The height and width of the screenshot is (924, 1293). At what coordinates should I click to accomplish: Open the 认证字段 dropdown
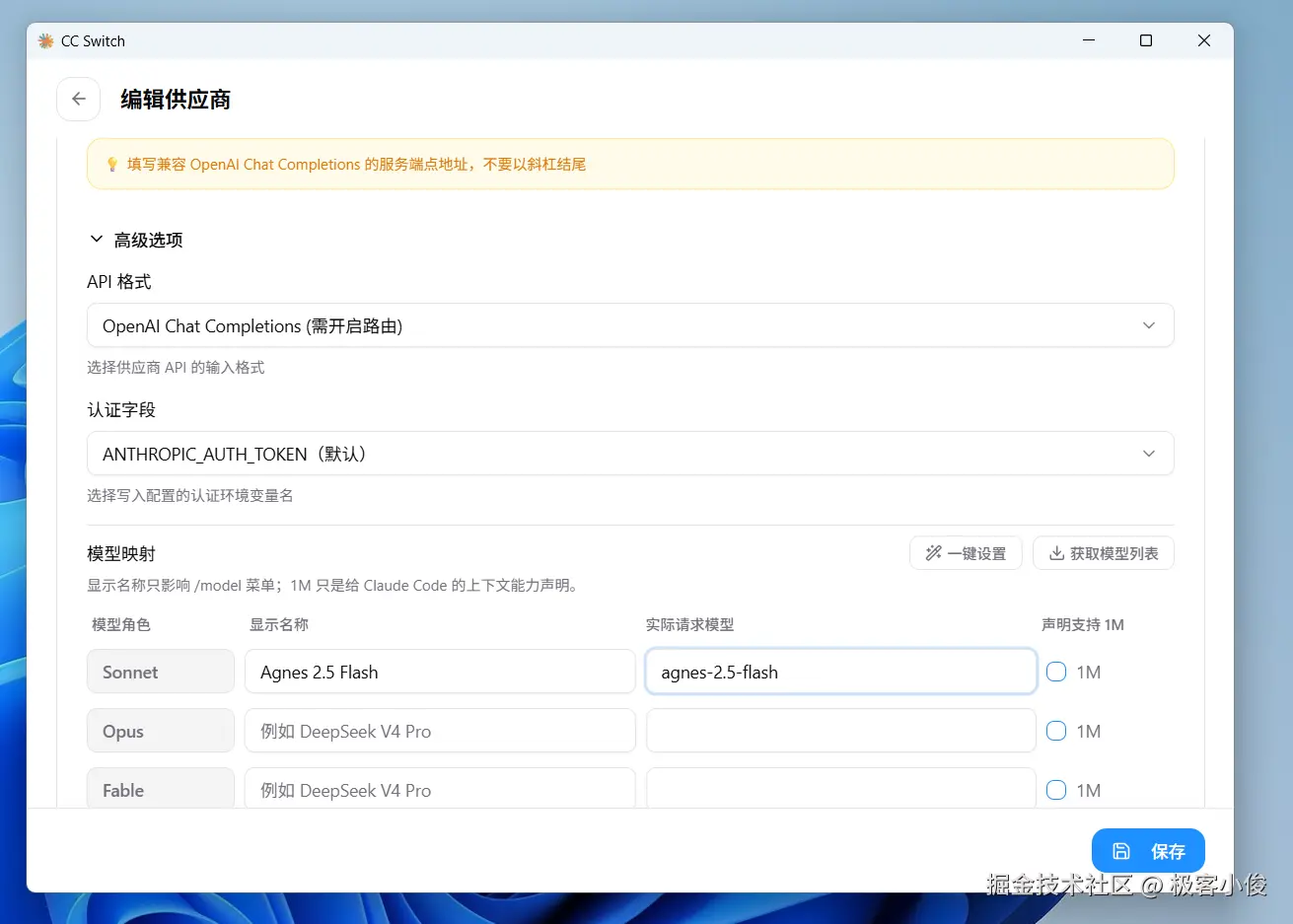tap(630, 454)
